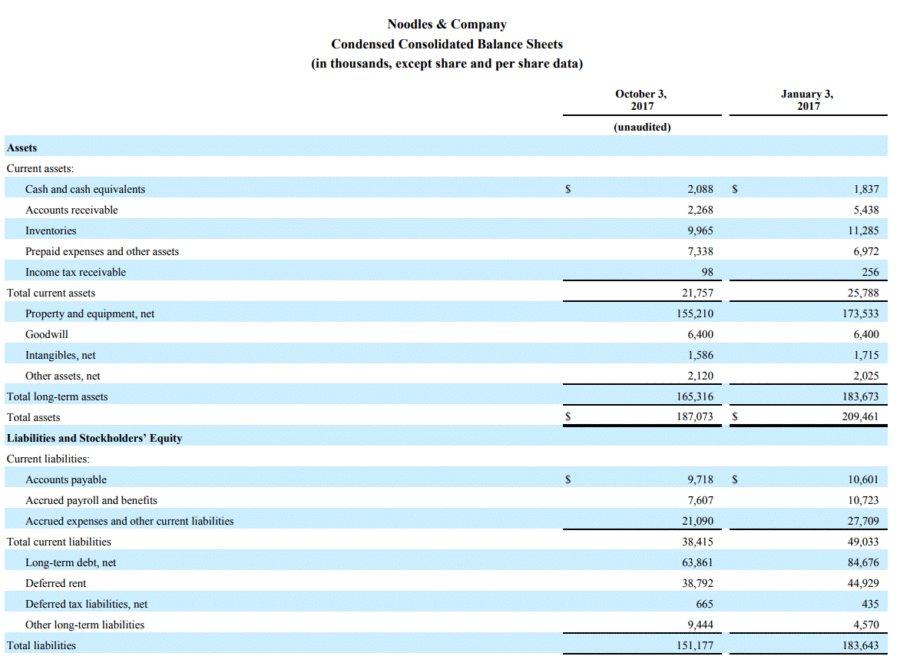The image size is (900, 663).
Task: Select the 'Goodwill' row label
Action: (x=46, y=335)
